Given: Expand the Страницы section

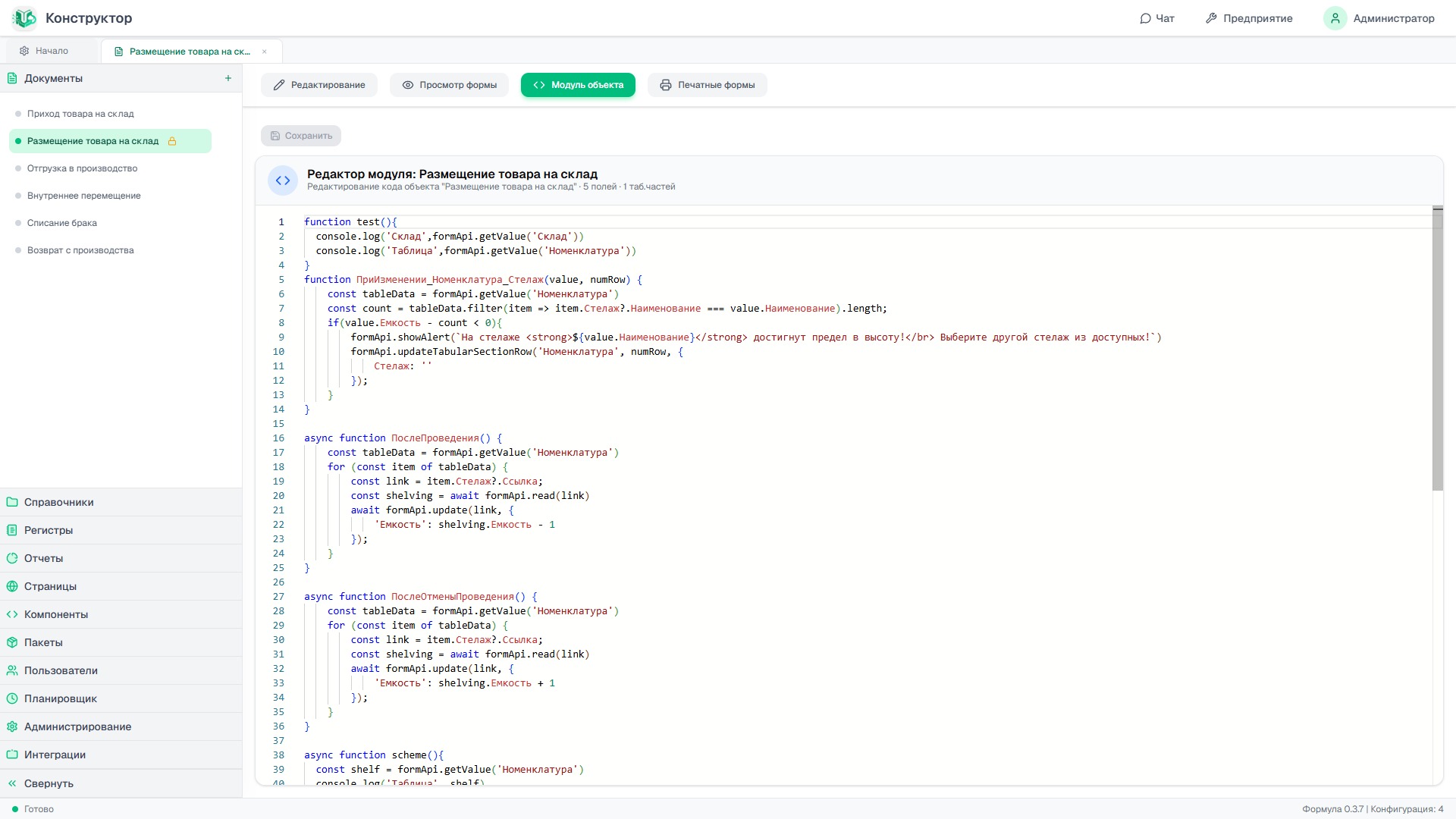Looking at the screenshot, I should coord(121,586).
